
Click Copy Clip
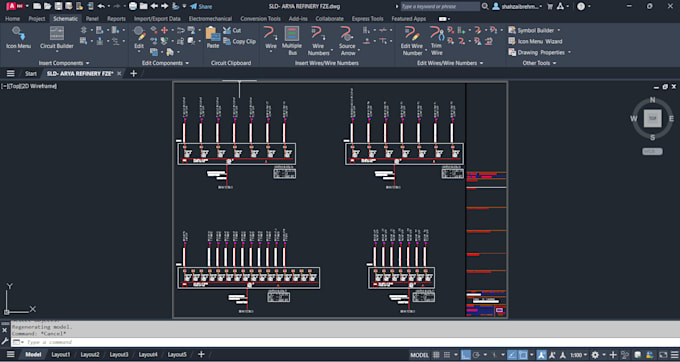pyautogui.click(x=239, y=42)
